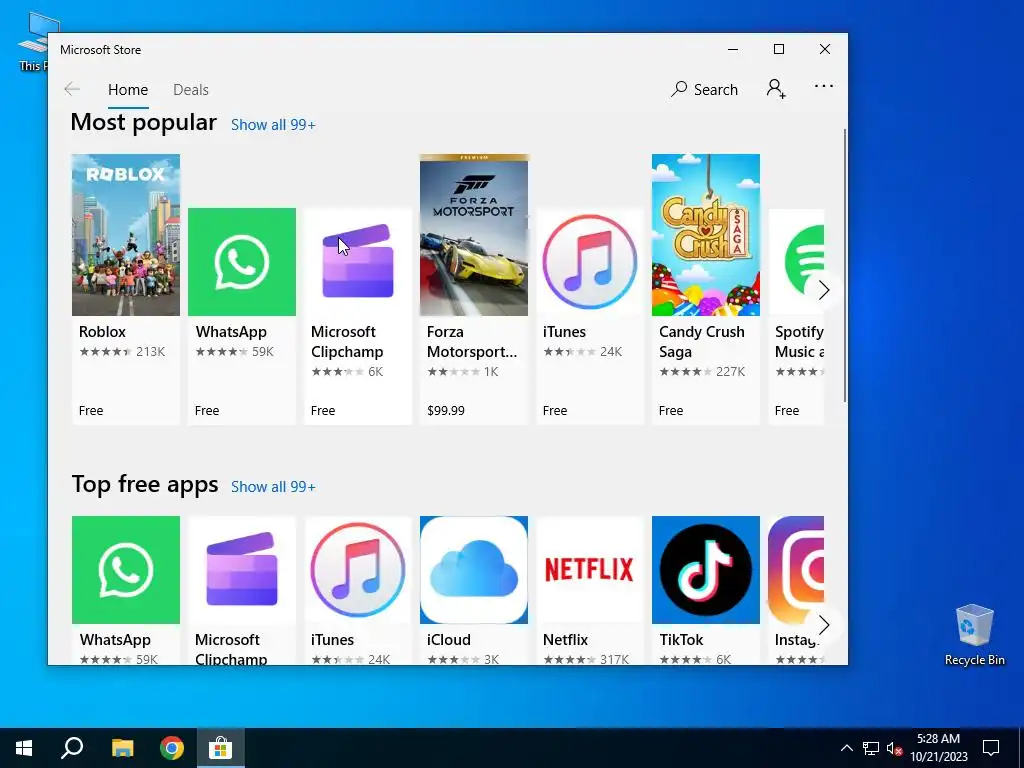Click the 213K rating count on Roblox
This screenshot has width=1024, height=768.
150,352
